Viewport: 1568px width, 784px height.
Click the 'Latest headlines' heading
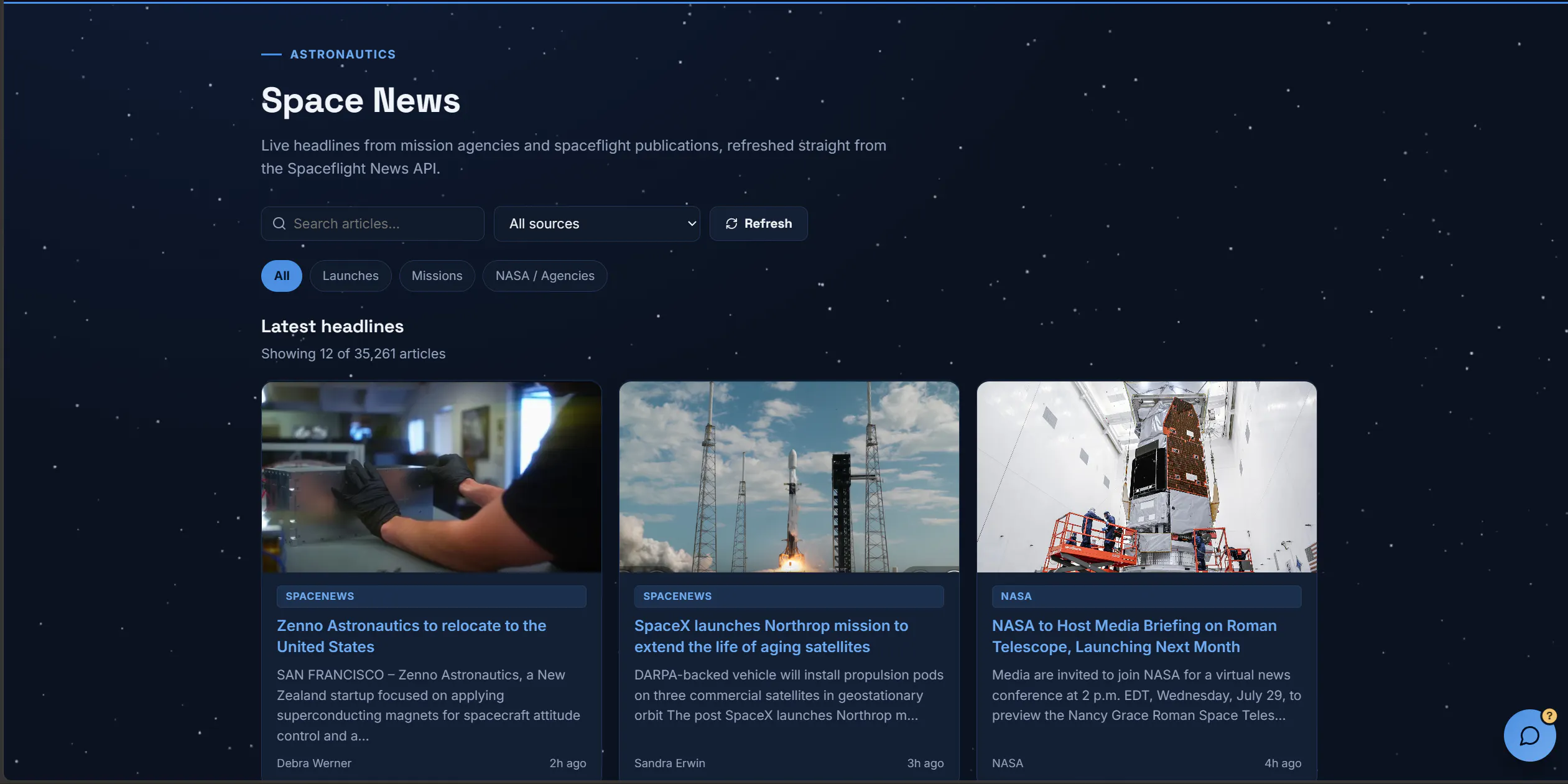click(x=332, y=326)
